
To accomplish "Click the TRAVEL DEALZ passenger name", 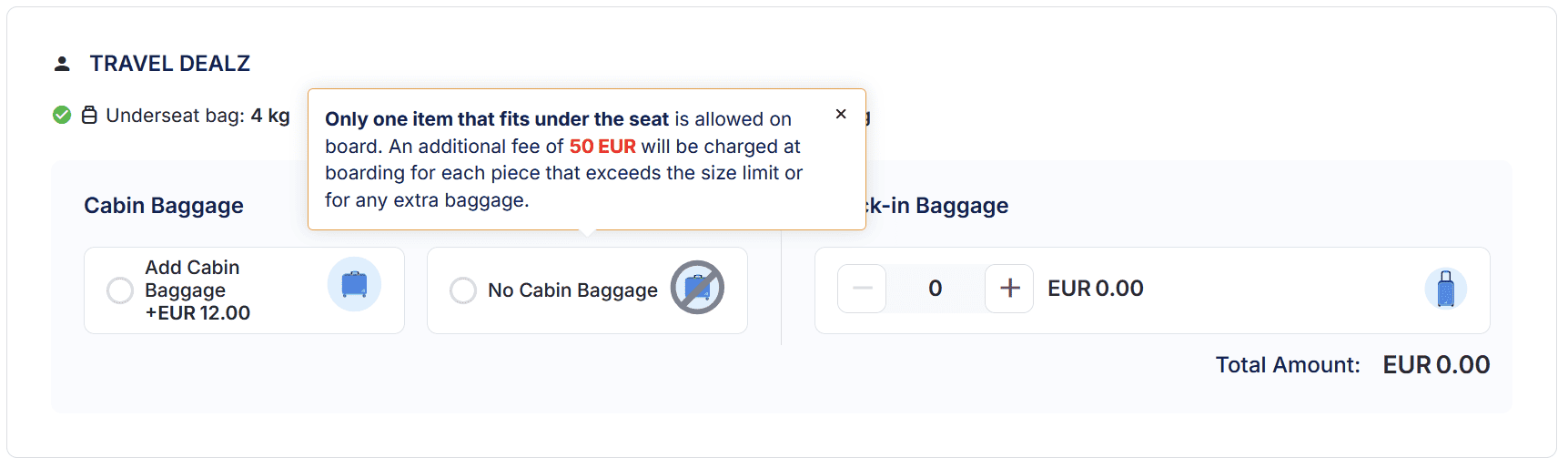I will pyautogui.click(x=170, y=64).
